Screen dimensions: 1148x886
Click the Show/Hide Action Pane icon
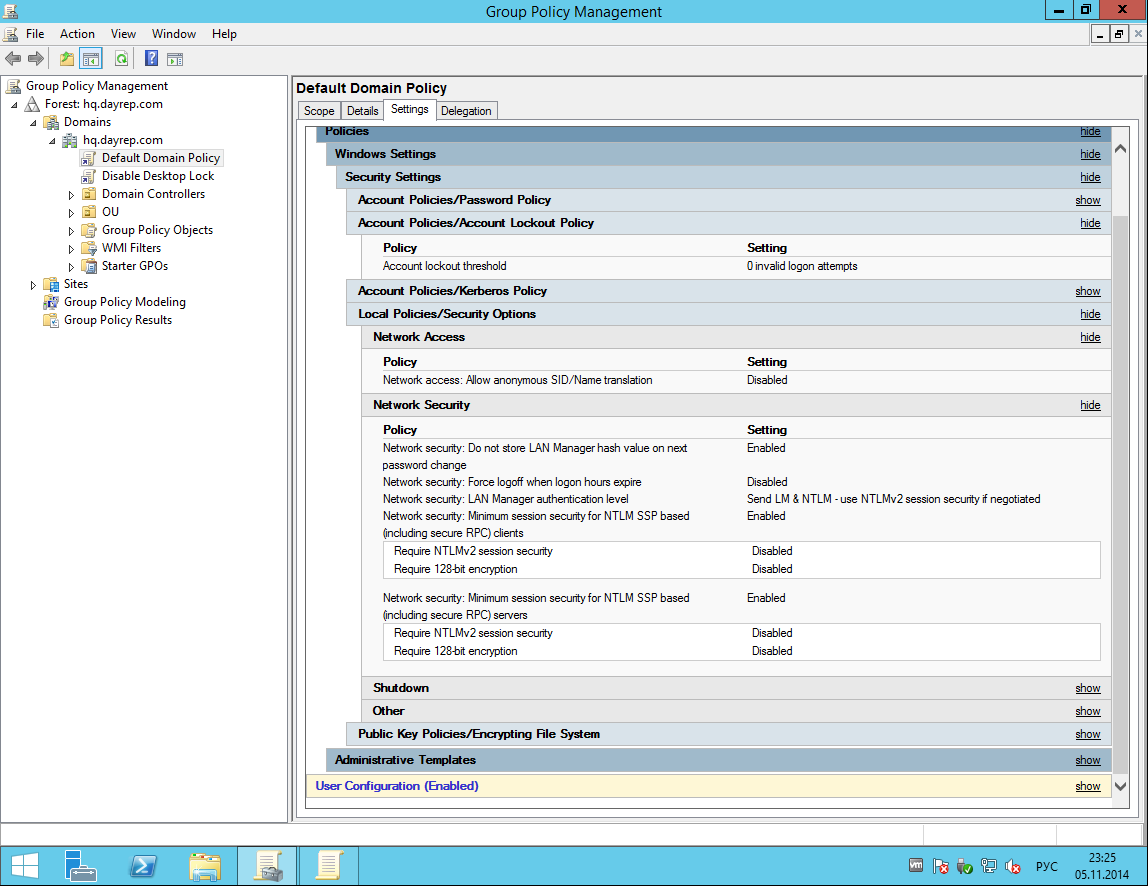pyautogui.click(x=175, y=59)
